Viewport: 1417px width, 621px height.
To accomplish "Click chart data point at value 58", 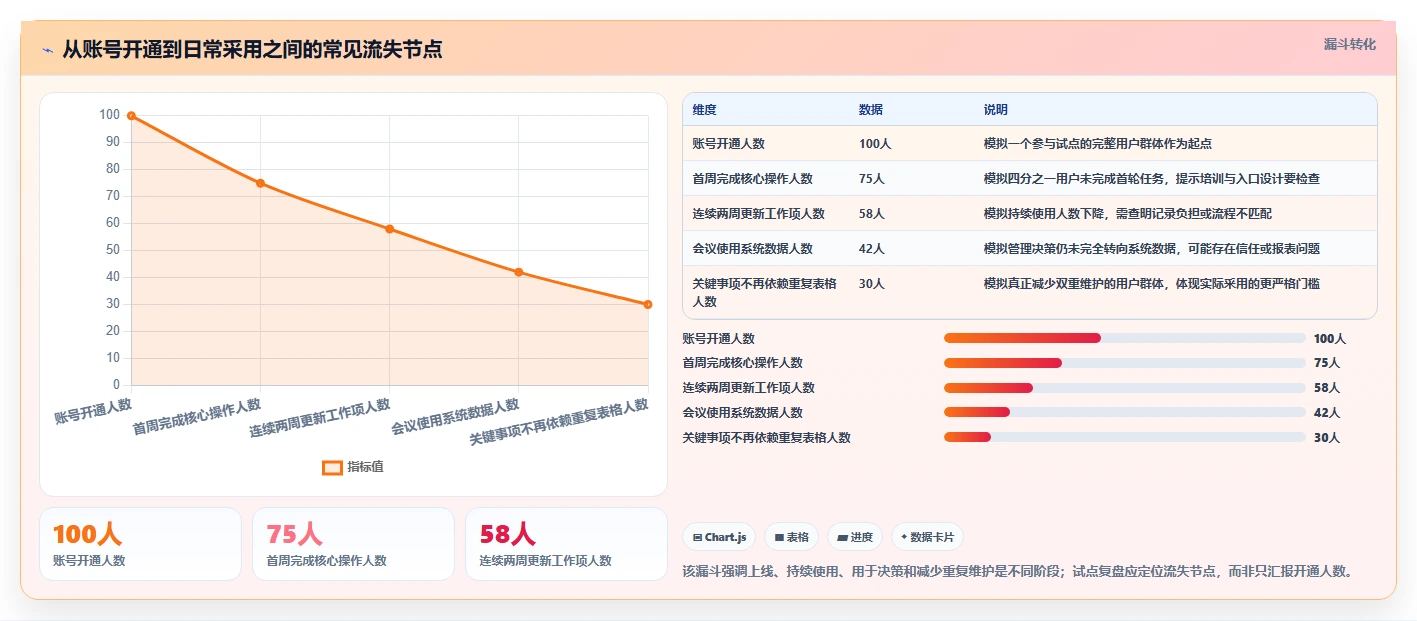I will [x=389, y=229].
